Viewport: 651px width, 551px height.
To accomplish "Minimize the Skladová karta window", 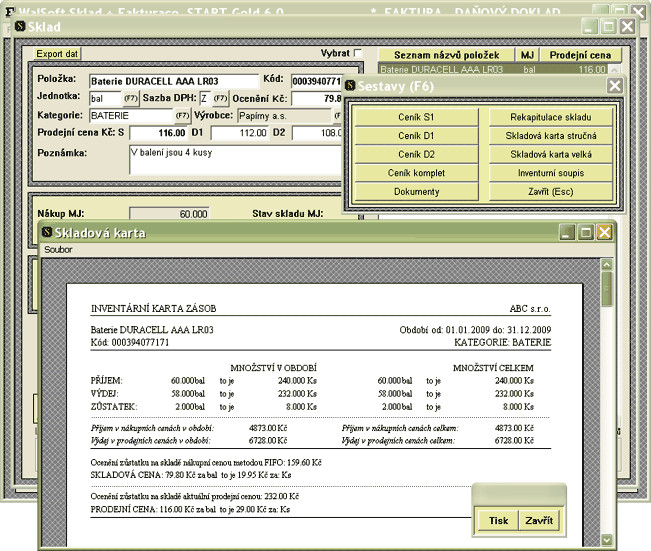I will click(x=567, y=232).
